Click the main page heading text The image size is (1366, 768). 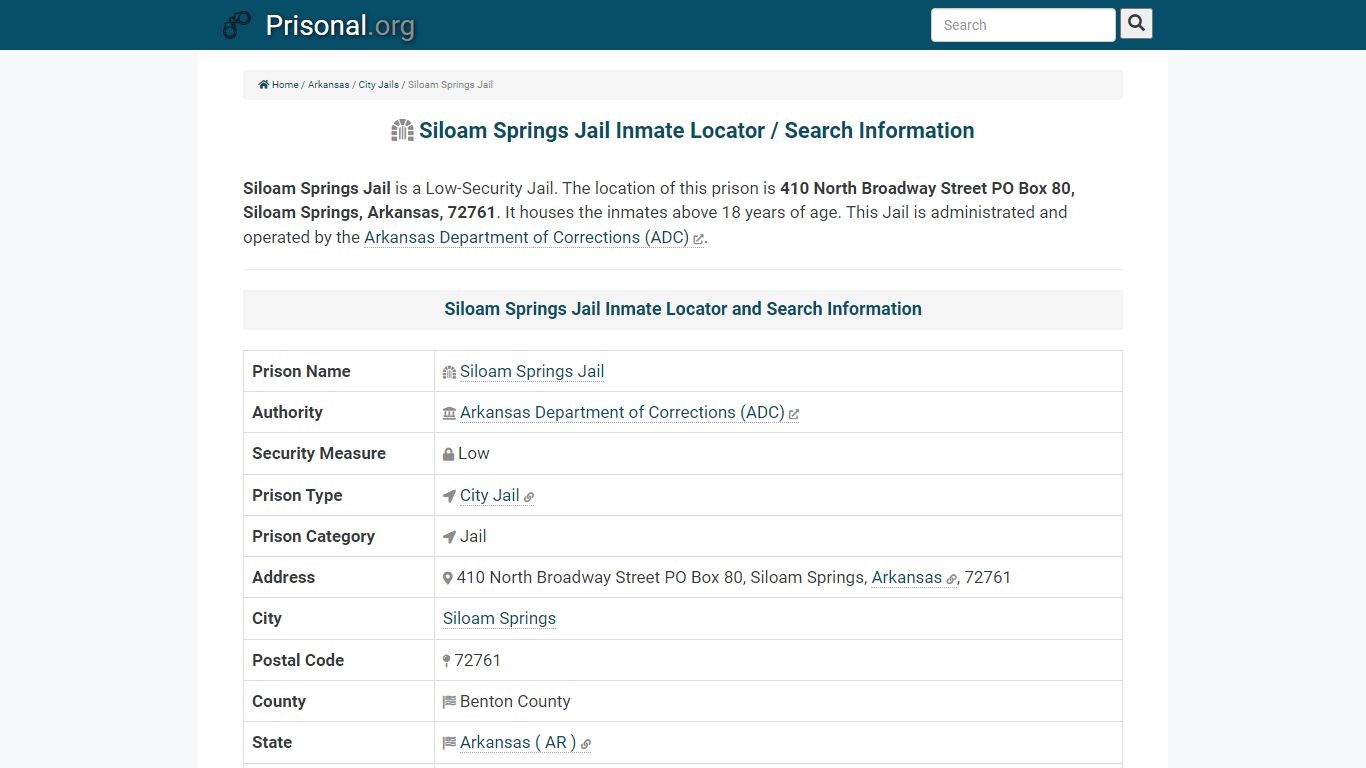point(696,130)
